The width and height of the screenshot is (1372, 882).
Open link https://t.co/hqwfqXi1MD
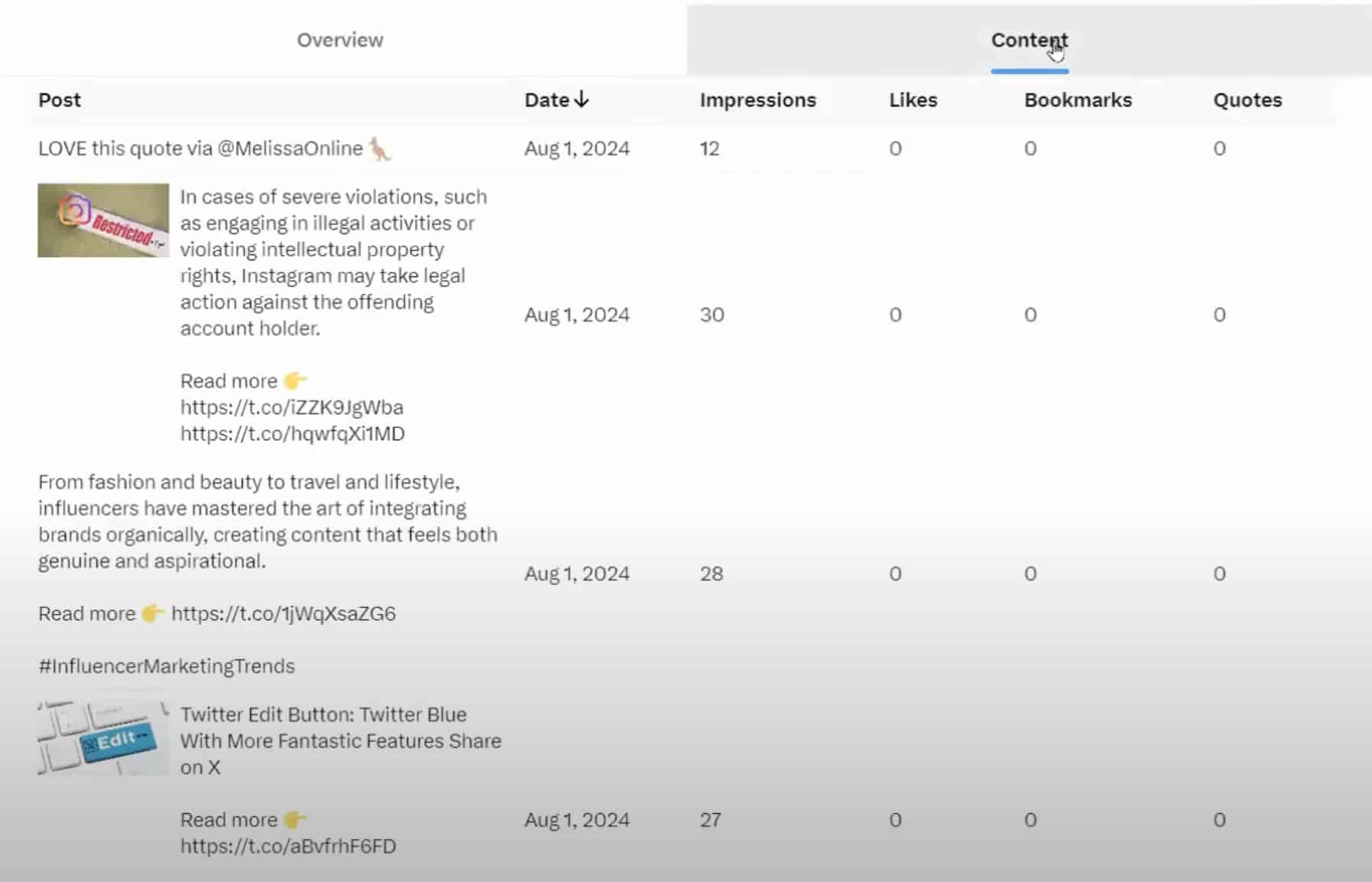click(x=292, y=433)
